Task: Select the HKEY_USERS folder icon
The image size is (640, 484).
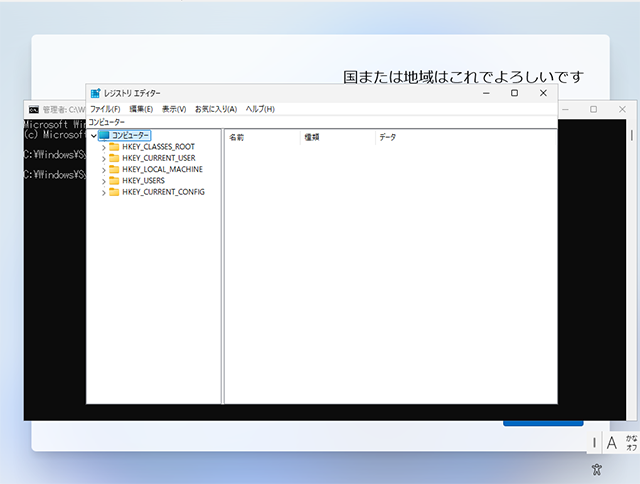Action: pyautogui.click(x=114, y=180)
